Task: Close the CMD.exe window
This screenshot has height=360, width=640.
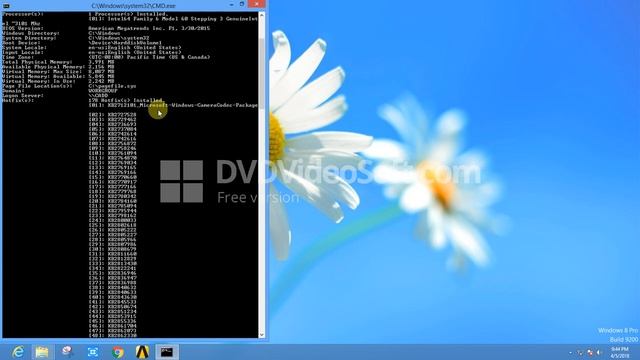Action: [256, 4]
